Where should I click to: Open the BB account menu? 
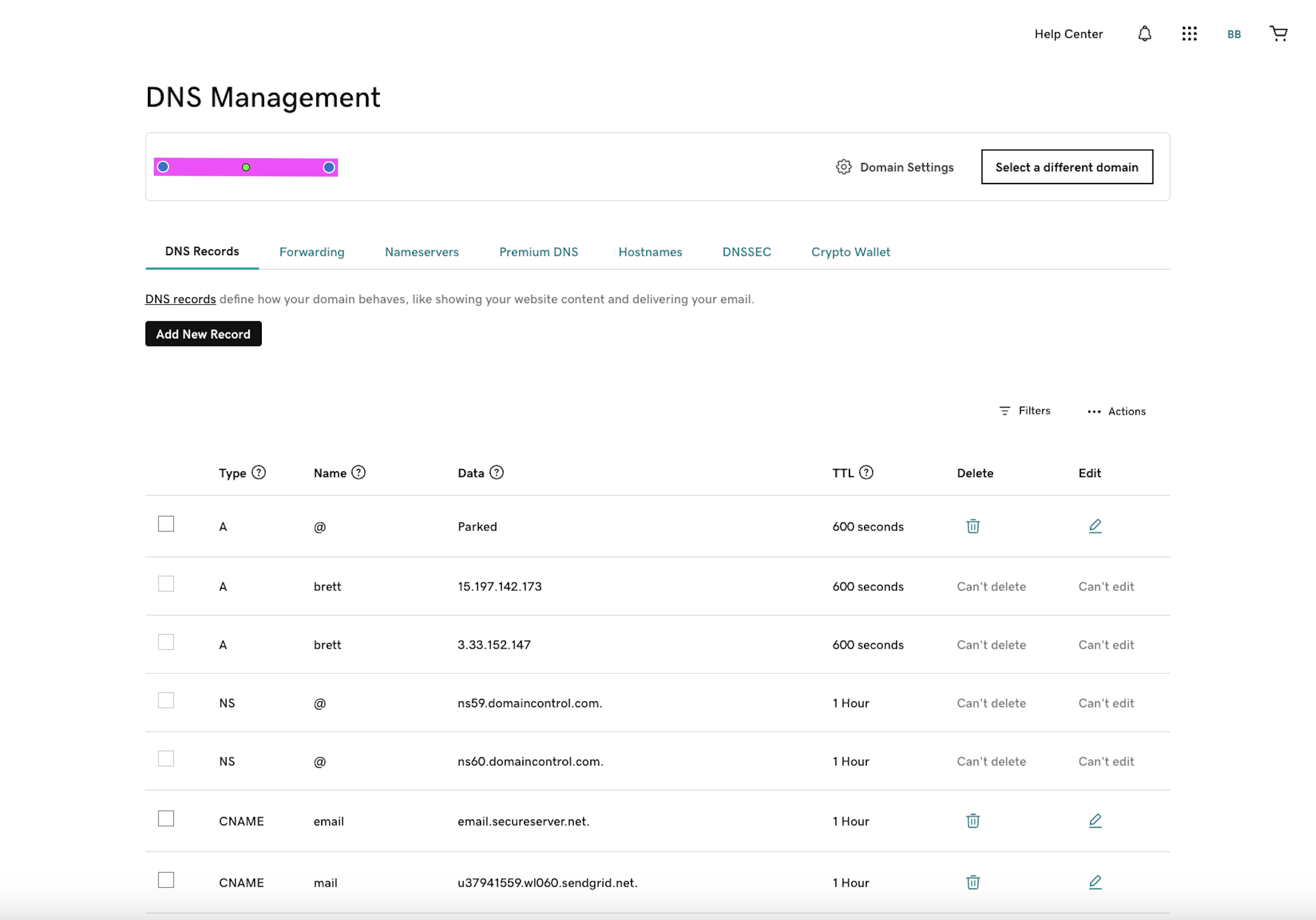pos(1233,34)
